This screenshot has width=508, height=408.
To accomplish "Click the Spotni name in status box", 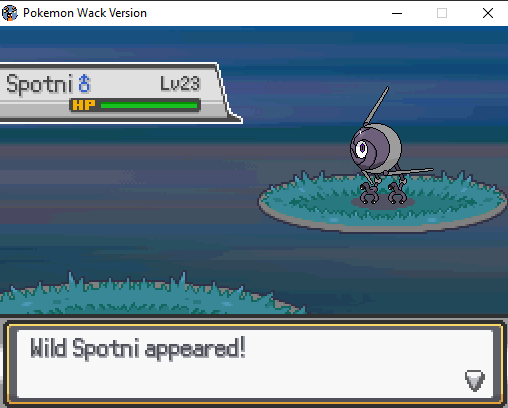I will point(39,84).
